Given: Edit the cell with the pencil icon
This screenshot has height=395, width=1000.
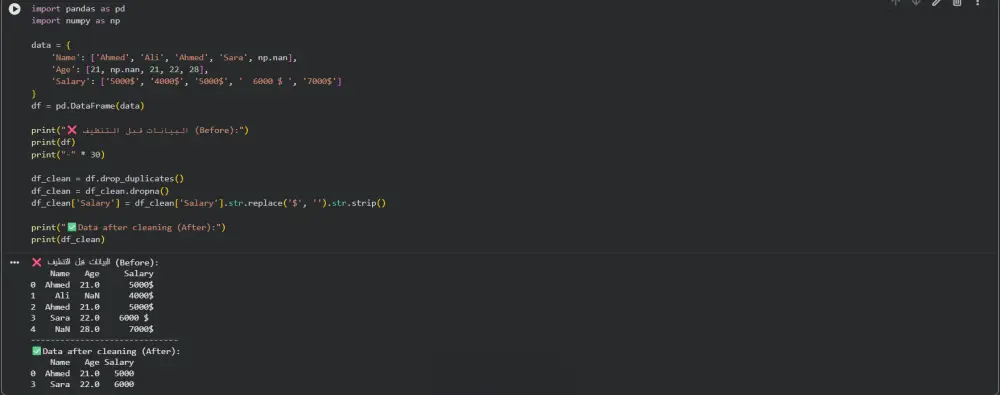Looking at the screenshot, I should click(936, 3).
